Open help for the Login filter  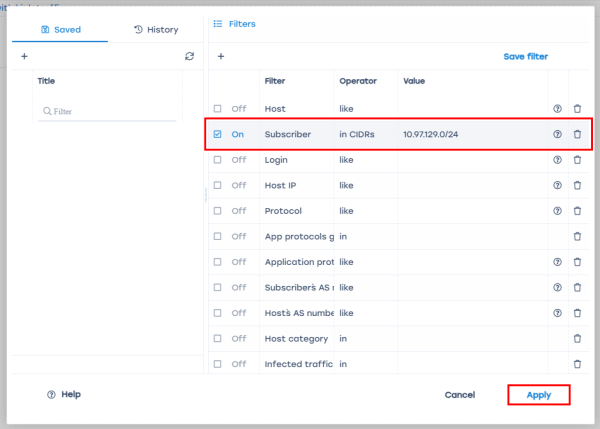pyautogui.click(x=557, y=160)
